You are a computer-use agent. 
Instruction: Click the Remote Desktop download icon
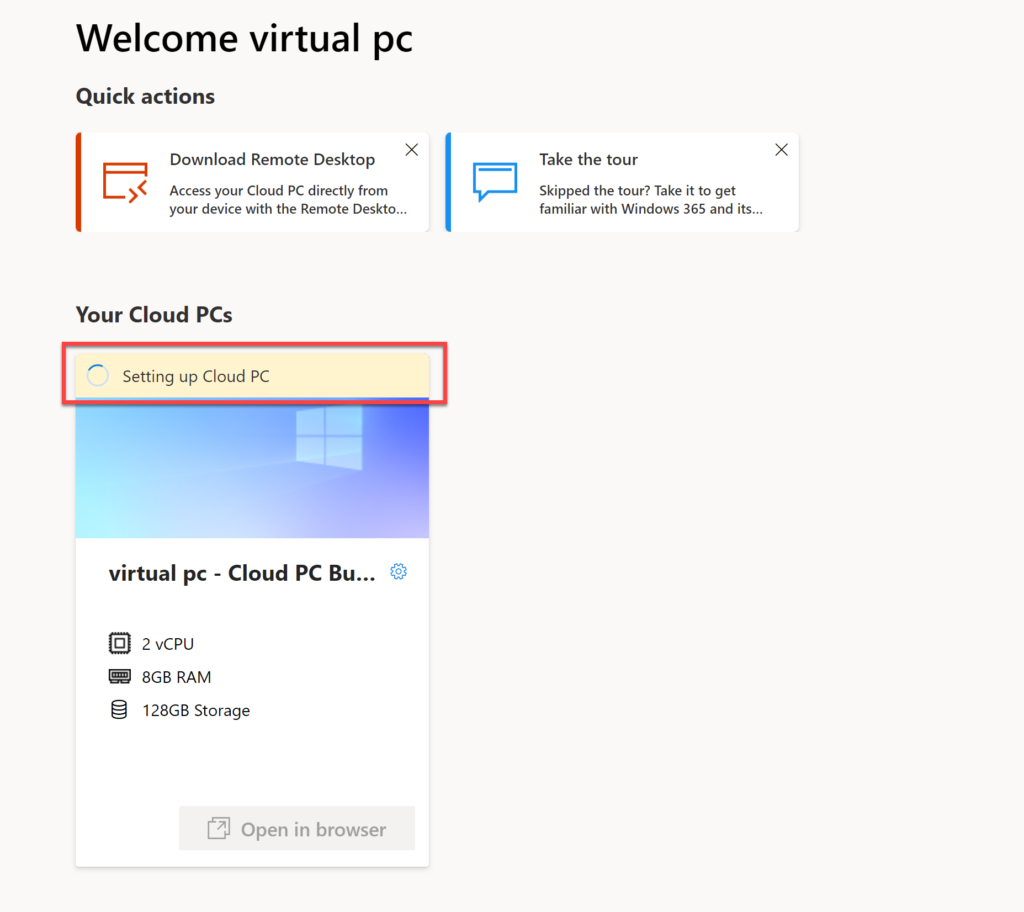pos(125,182)
